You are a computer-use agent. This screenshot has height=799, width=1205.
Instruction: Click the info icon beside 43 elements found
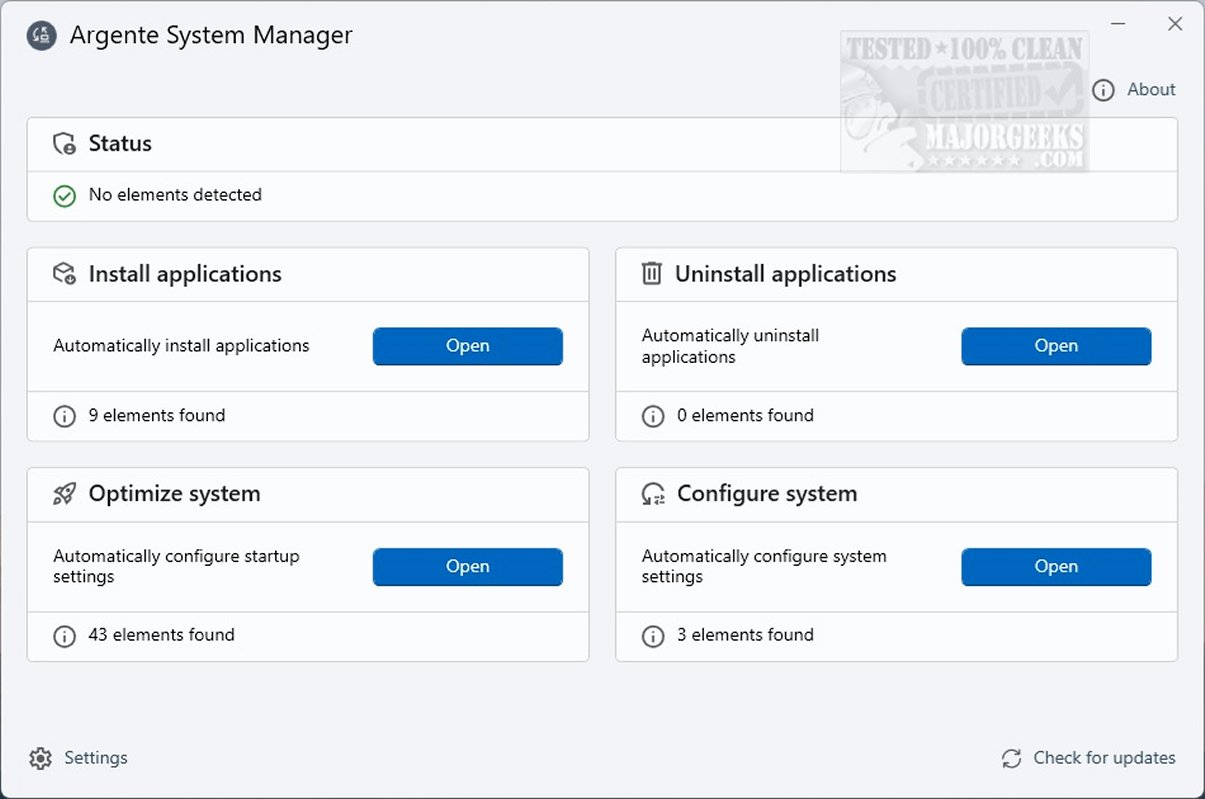point(65,636)
